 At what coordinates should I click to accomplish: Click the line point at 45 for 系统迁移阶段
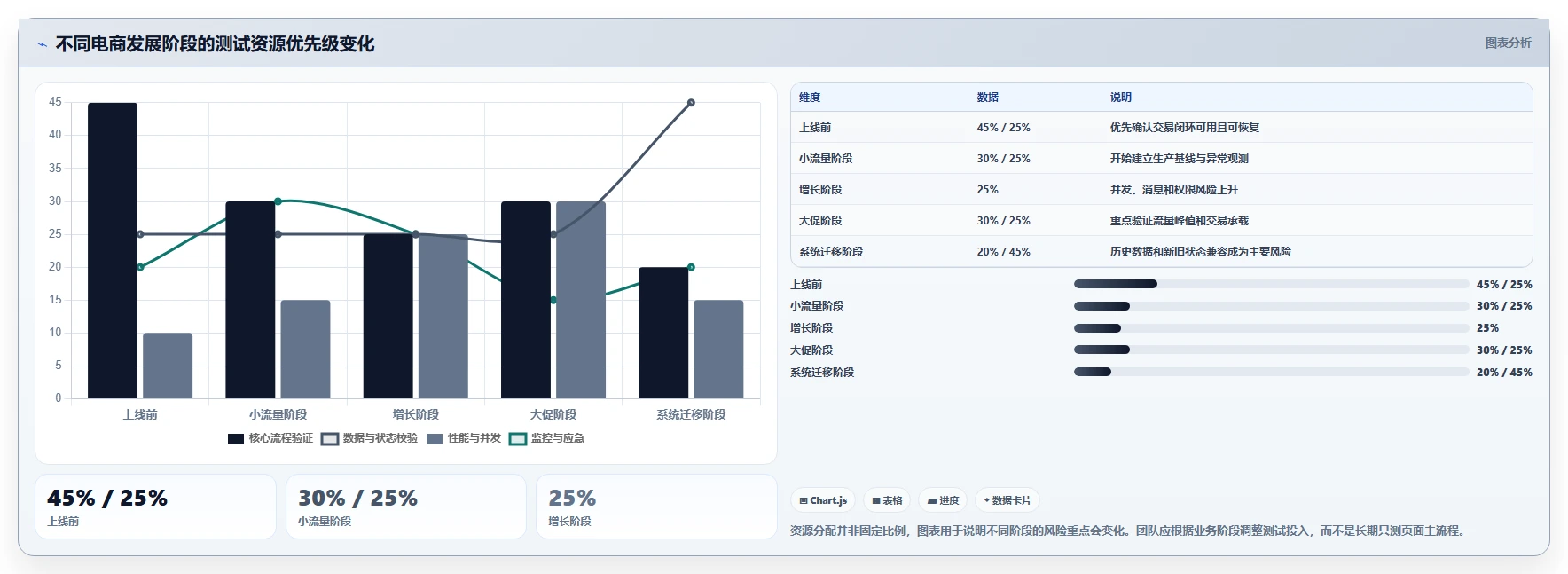(x=691, y=103)
